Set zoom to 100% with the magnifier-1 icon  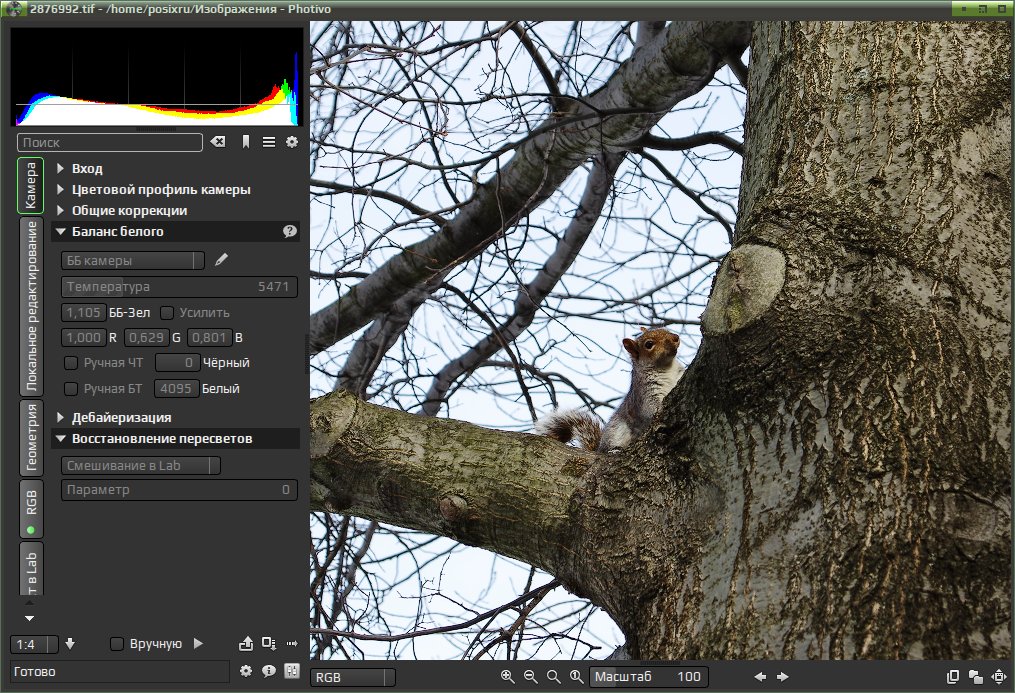(576, 677)
